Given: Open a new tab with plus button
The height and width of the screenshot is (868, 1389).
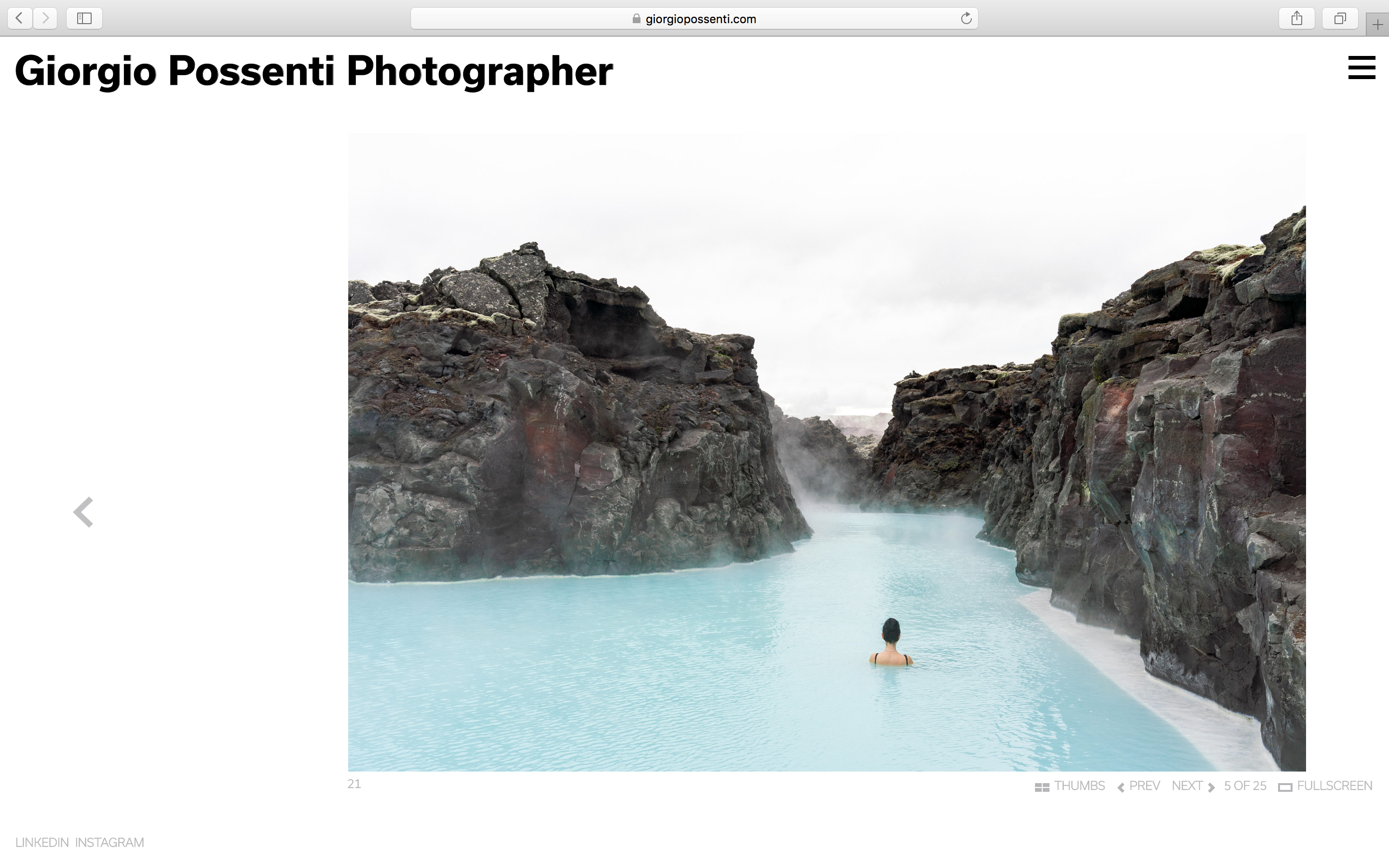Looking at the screenshot, I should pyautogui.click(x=1377, y=25).
